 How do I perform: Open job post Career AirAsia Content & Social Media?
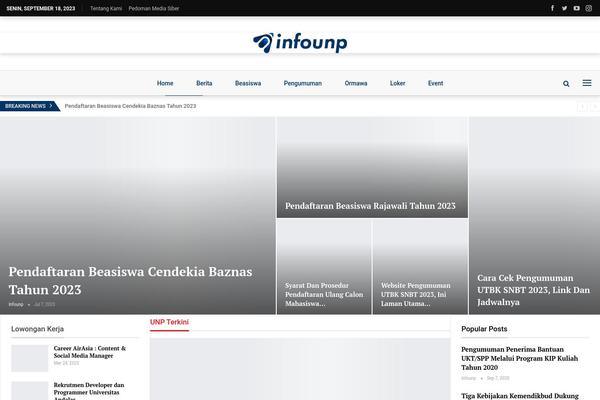tap(90, 352)
